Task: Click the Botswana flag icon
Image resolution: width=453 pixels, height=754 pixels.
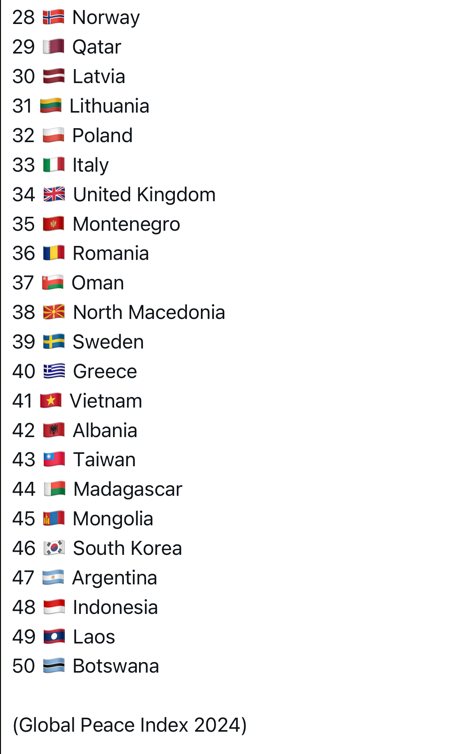Action: [x=54, y=666]
